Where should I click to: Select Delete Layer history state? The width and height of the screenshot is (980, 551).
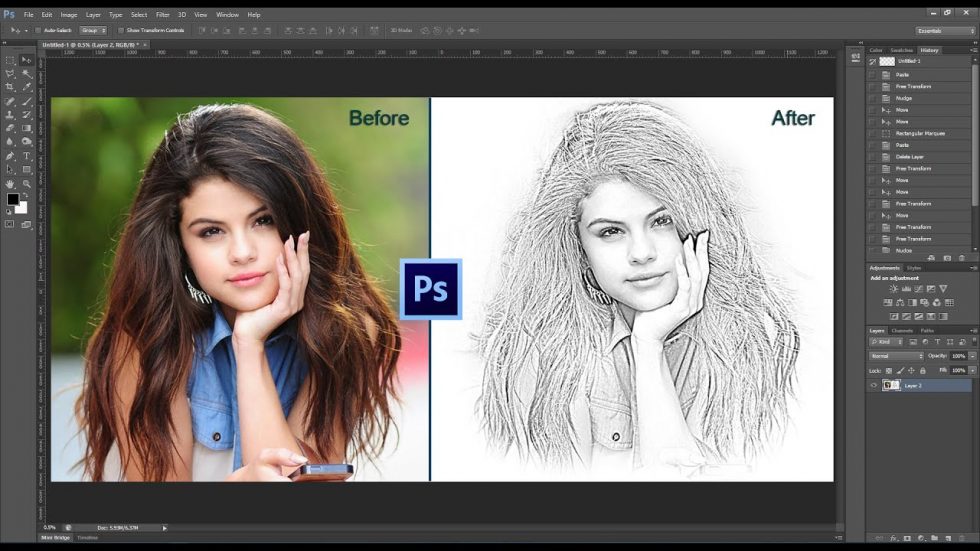(908, 156)
